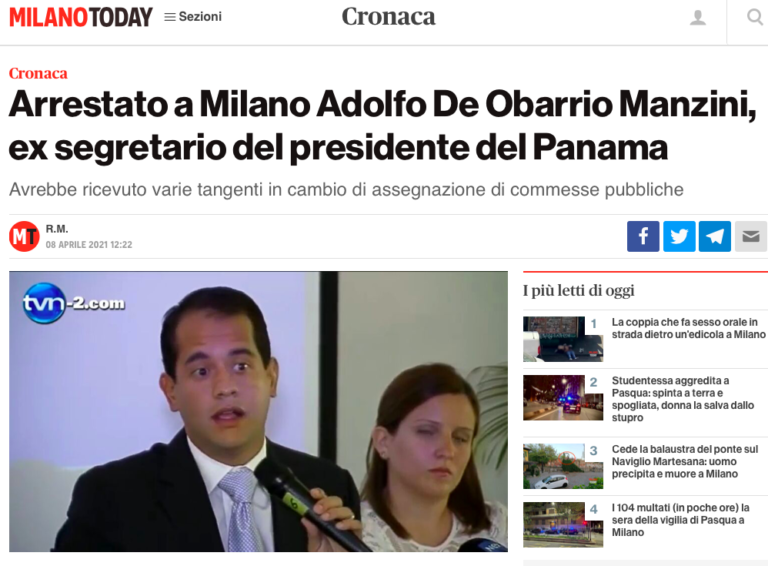Share the article on Twitter
This screenshot has height=566, width=768.
(x=679, y=236)
